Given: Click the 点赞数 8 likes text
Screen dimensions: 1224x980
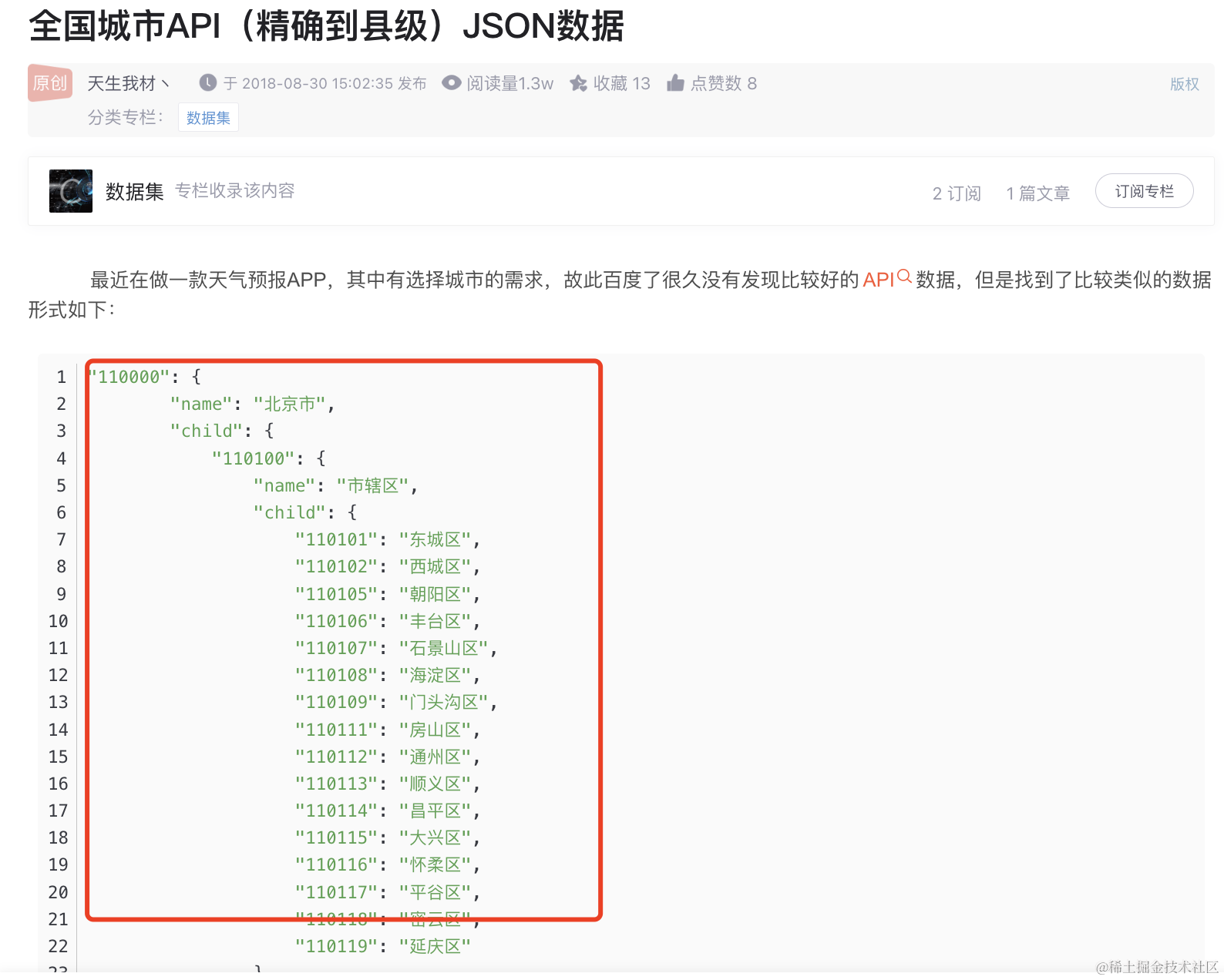Looking at the screenshot, I should pos(723,83).
